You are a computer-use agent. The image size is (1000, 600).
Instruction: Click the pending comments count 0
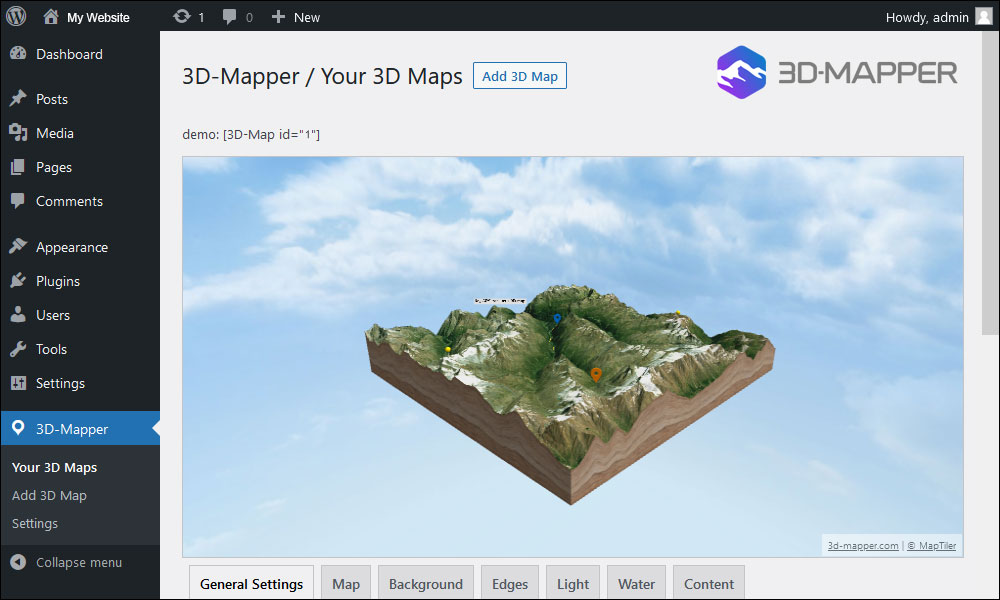coord(249,18)
